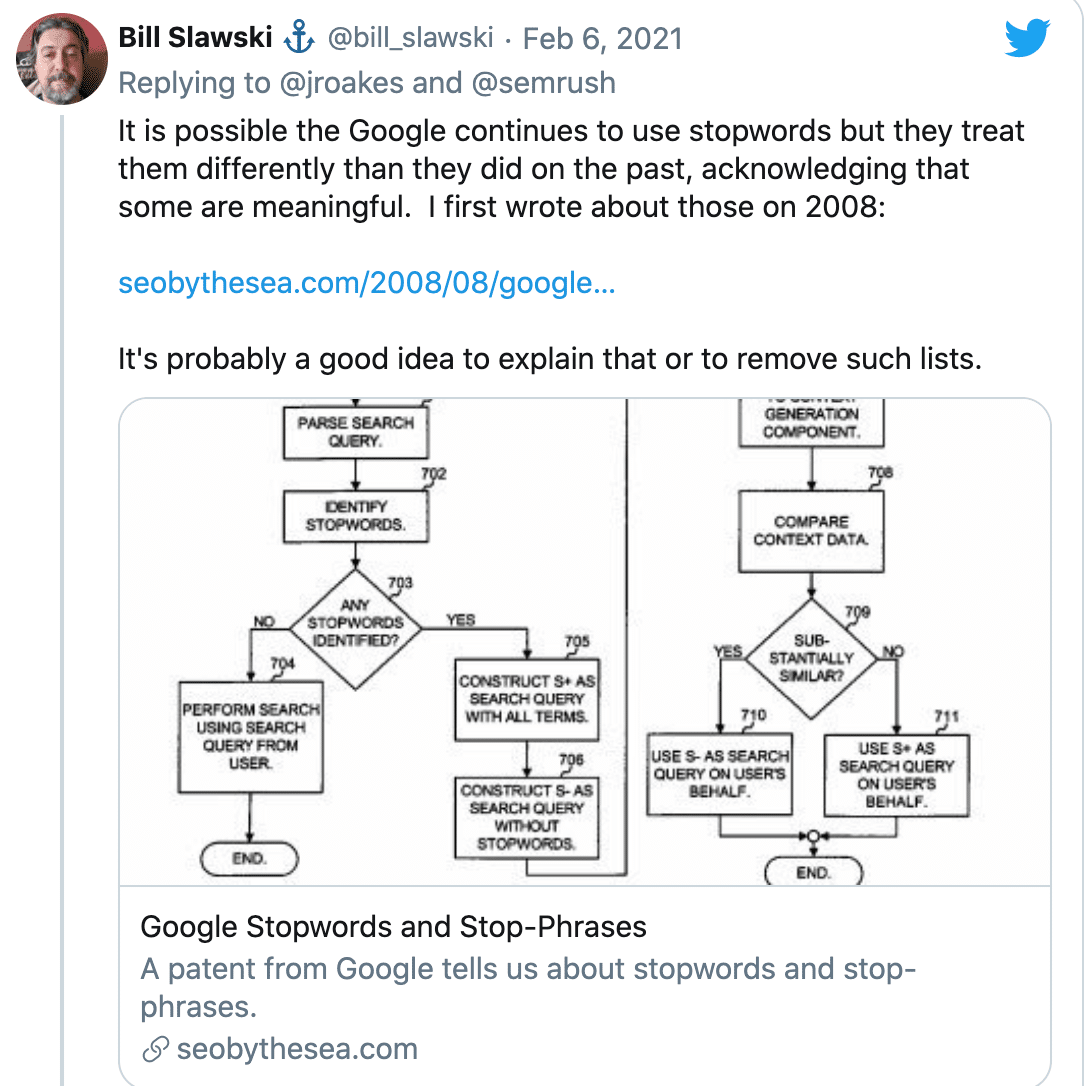Click the card description about Google patent
The height and width of the screenshot is (1086, 1084).
[x=528, y=988]
